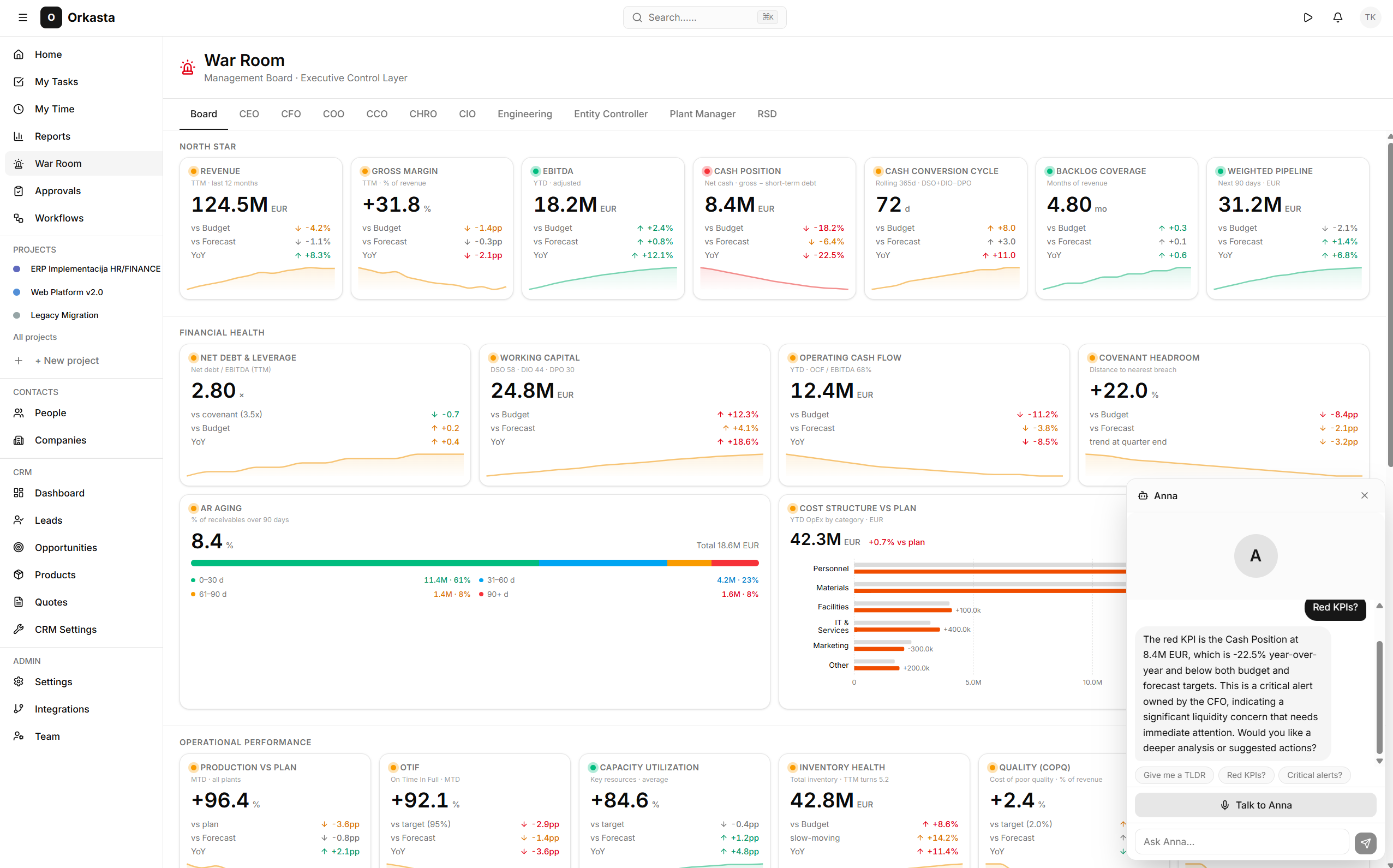Click the Talk to Anna button
The width and height of the screenshot is (1393, 868).
pyautogui.click(x=1256, y=805)
